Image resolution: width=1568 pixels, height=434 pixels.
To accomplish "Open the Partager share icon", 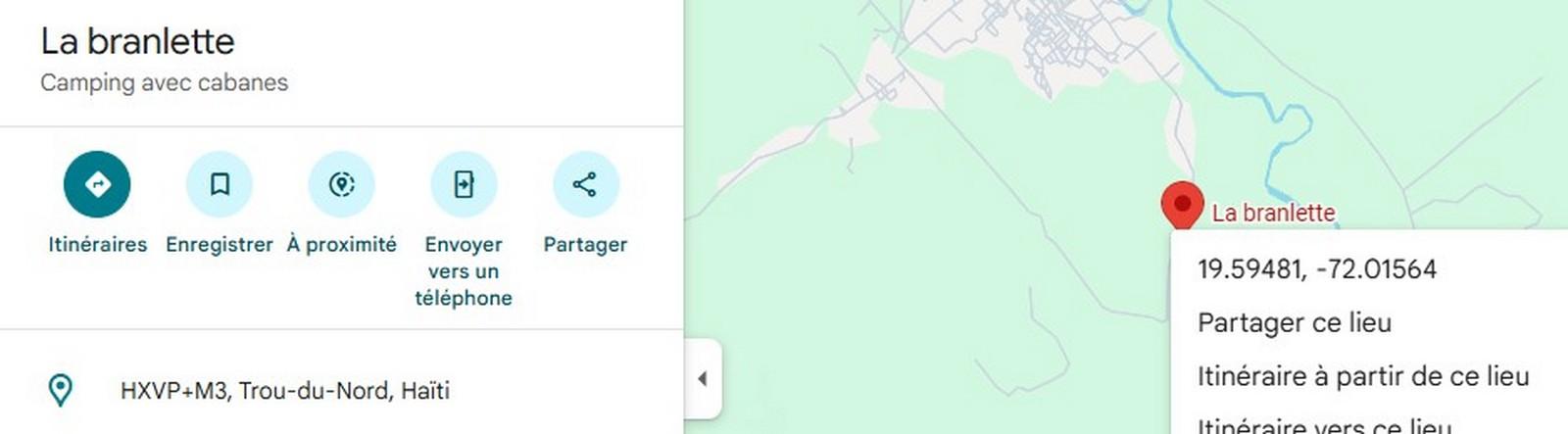I will (585, 184).
